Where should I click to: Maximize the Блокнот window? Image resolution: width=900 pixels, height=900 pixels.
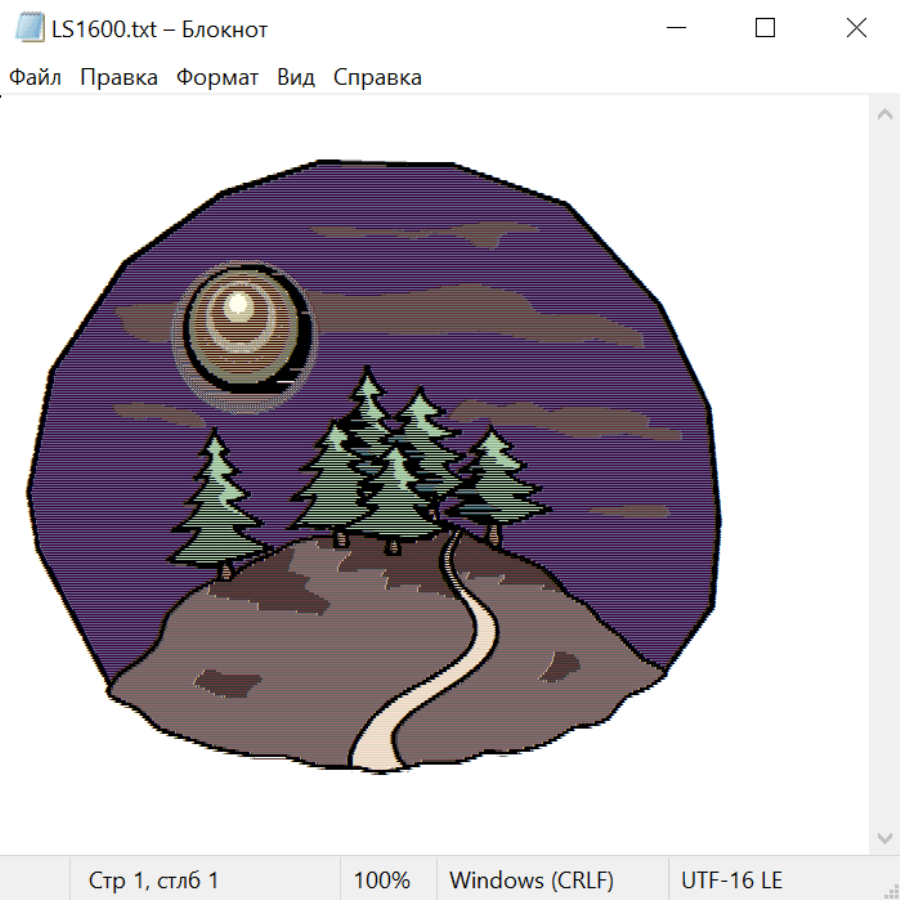click(x=765, y=29)
